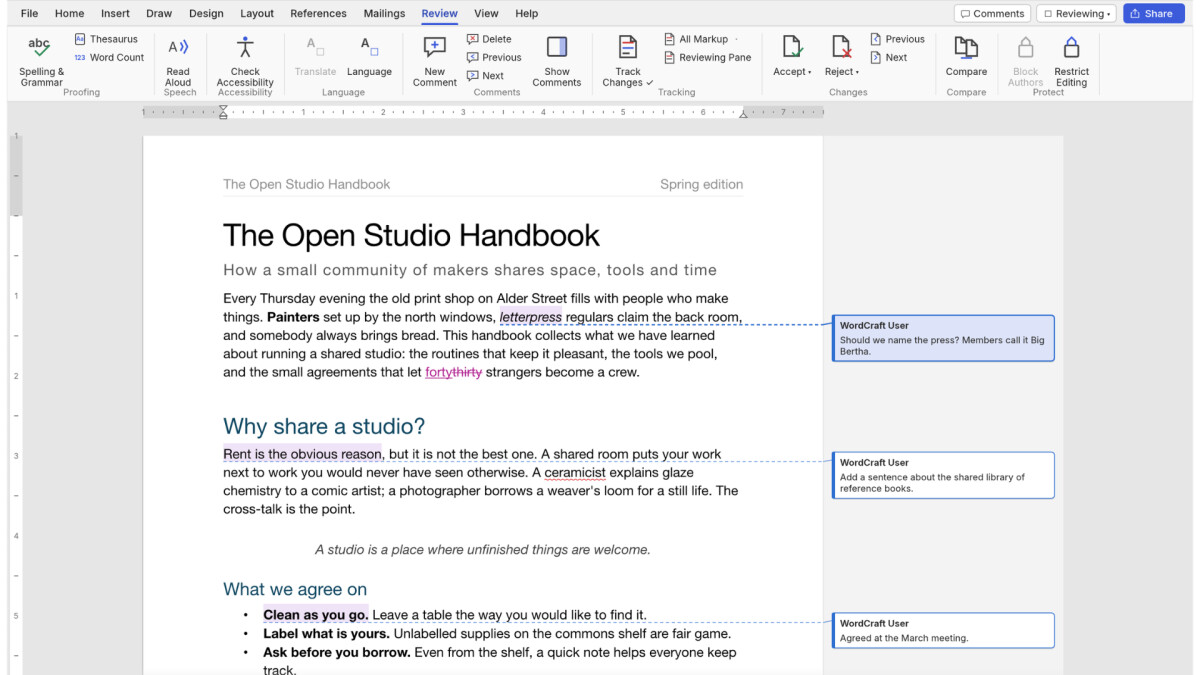1200x675 pixels.
Task: Open Restrict Editing options
Action: coord(1071,61)
